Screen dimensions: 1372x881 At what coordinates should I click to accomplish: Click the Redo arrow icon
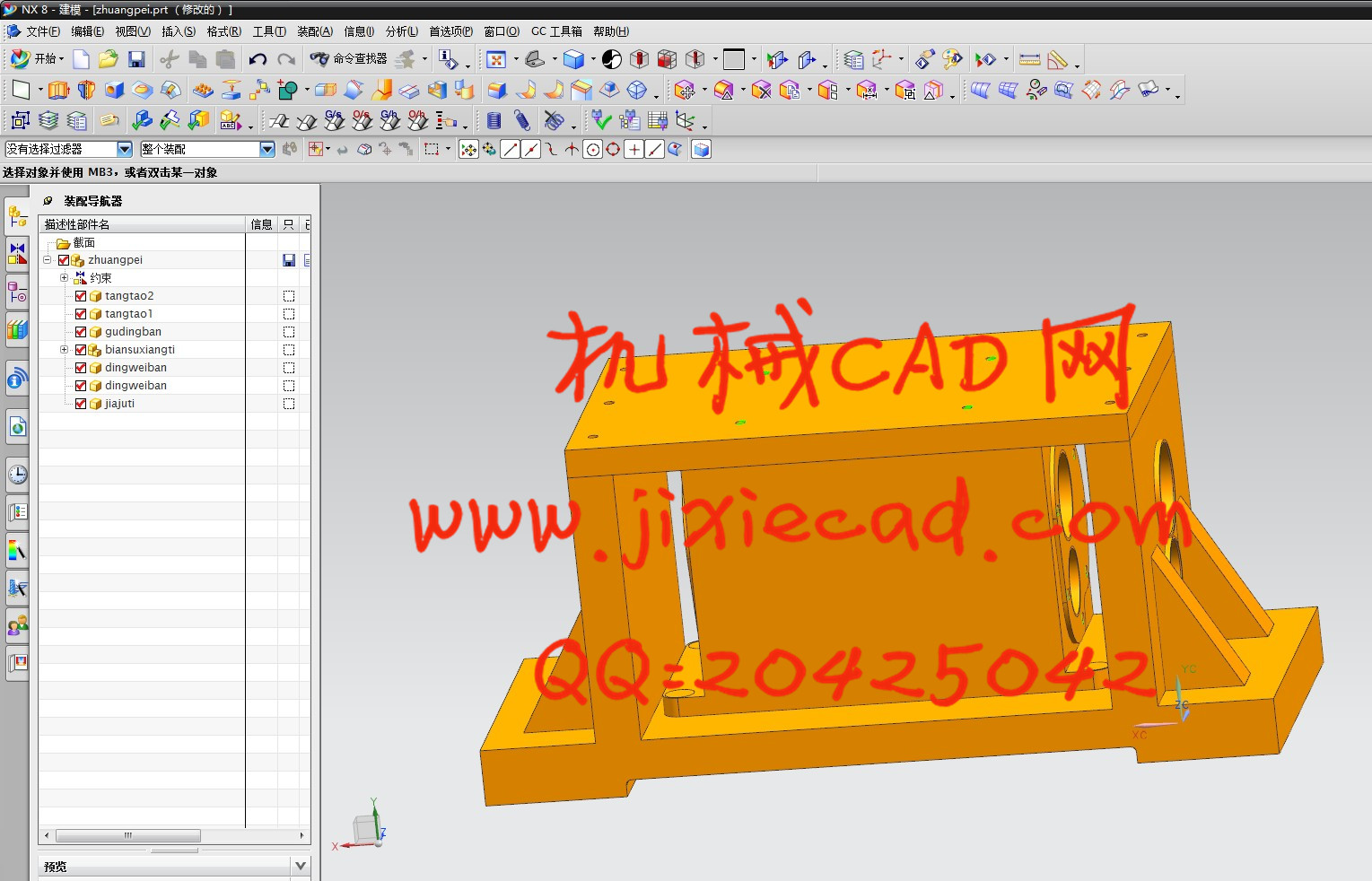(x=286, y=59)
